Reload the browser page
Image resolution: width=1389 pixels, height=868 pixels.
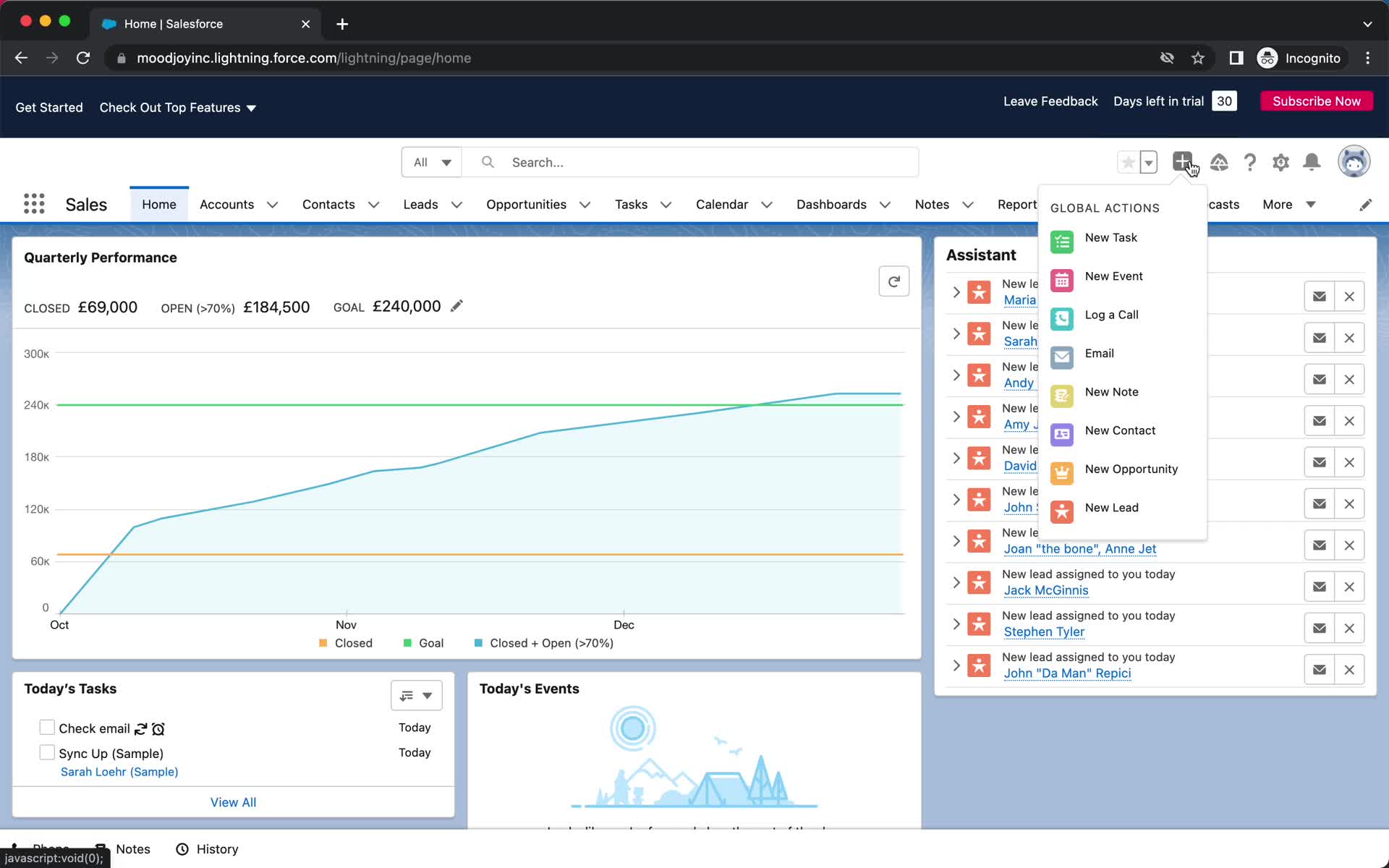tap(83, 58)
